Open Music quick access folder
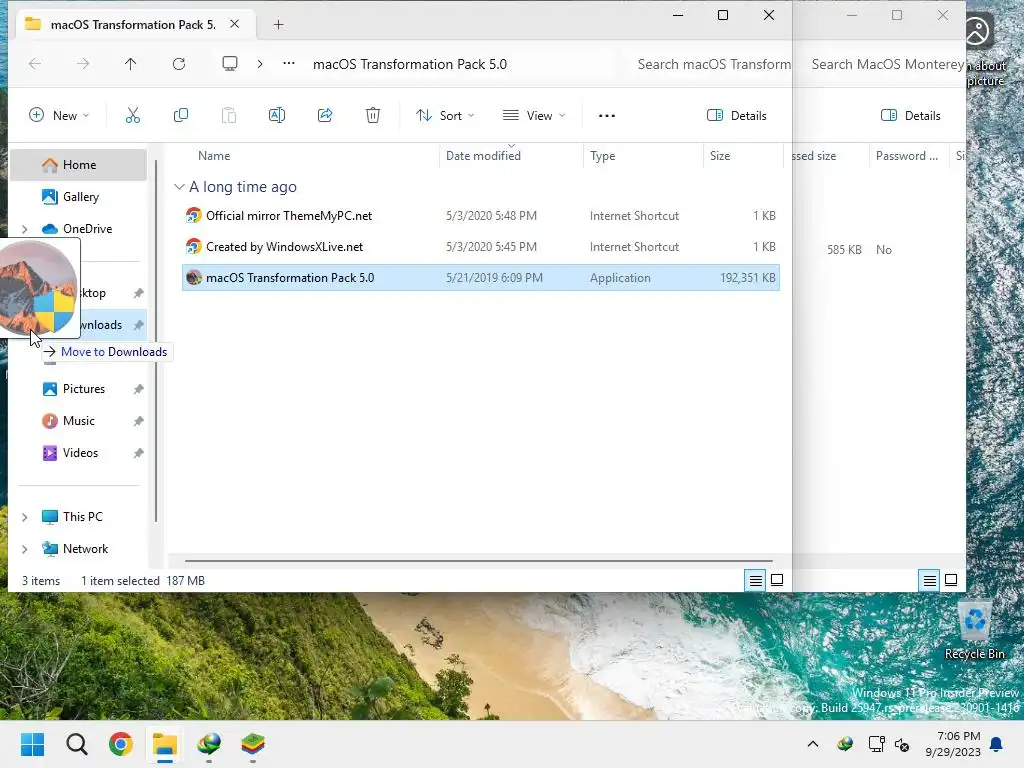 point(78,421)
